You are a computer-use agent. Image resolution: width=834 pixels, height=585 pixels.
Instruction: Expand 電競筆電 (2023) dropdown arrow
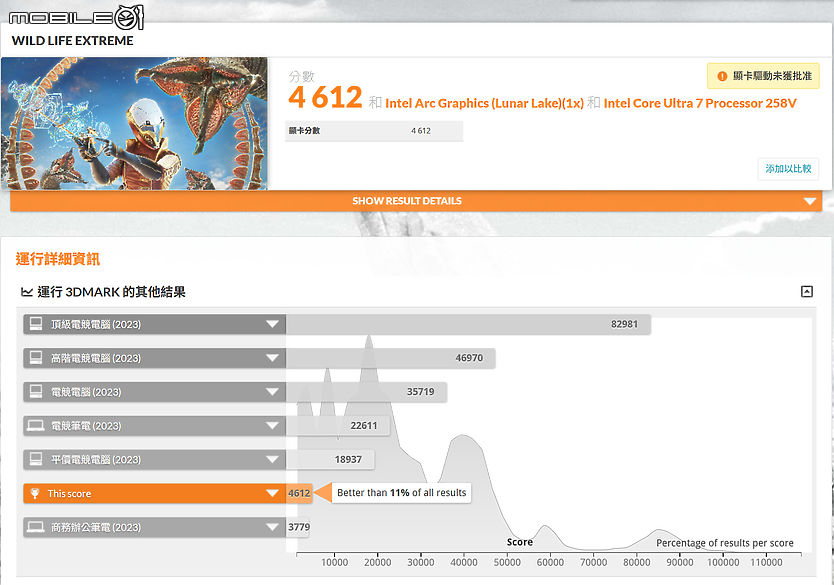point(272,426)
